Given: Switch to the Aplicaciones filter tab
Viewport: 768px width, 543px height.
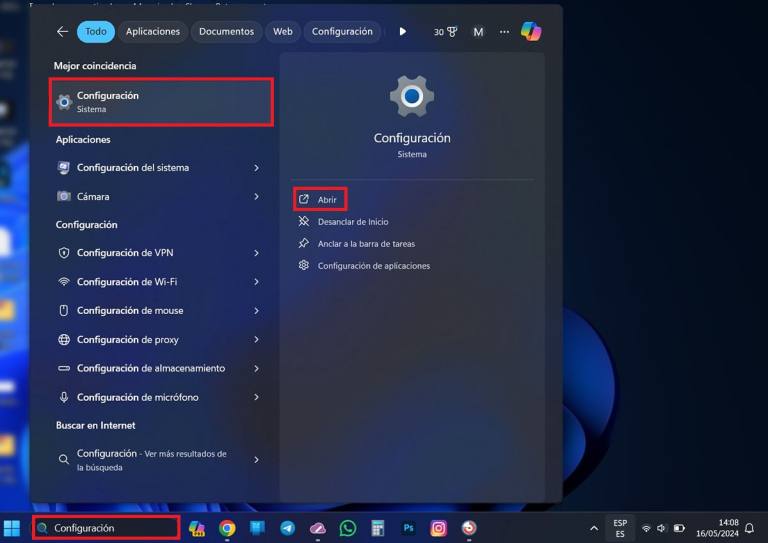Looking at the screenshot, I should (x=153, y=32).
